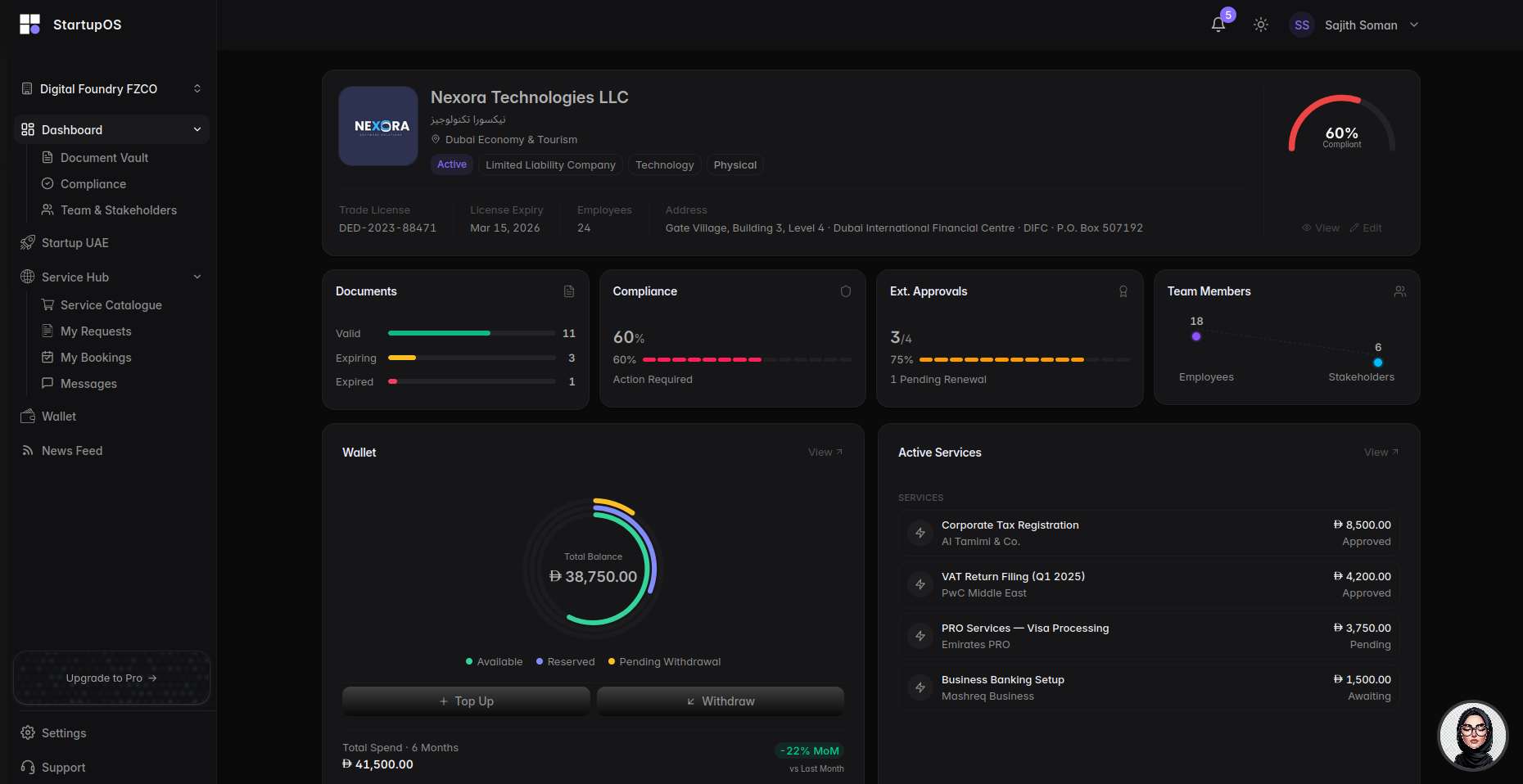Open Corporate Tax Registration service row
The height and width of the screenshot is (784, 1523).
1149,534
